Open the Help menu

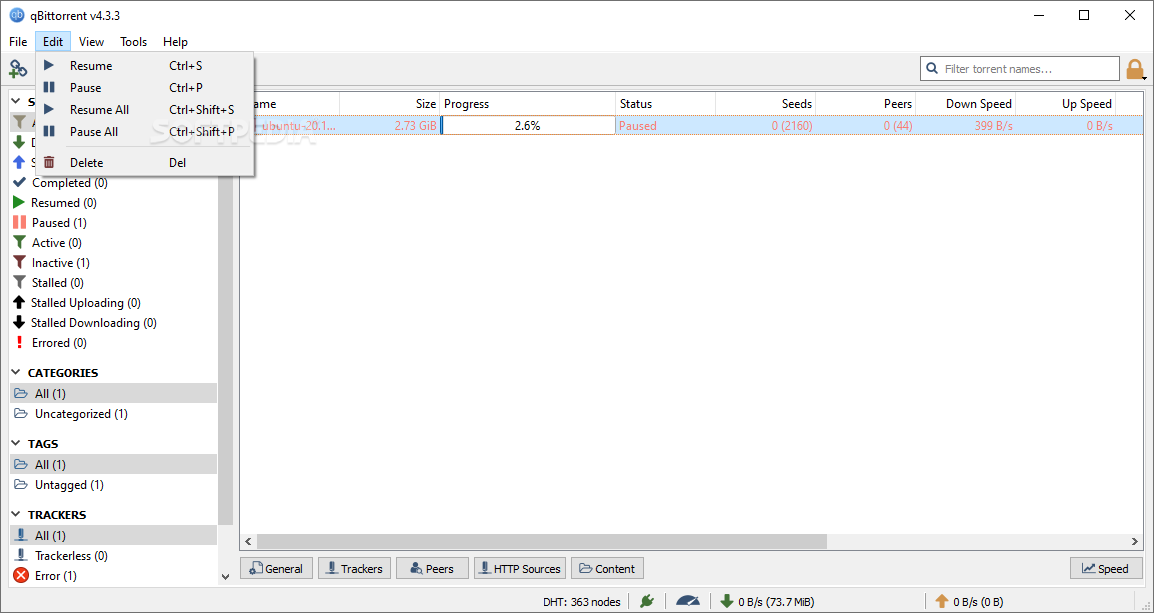point(175,42)
